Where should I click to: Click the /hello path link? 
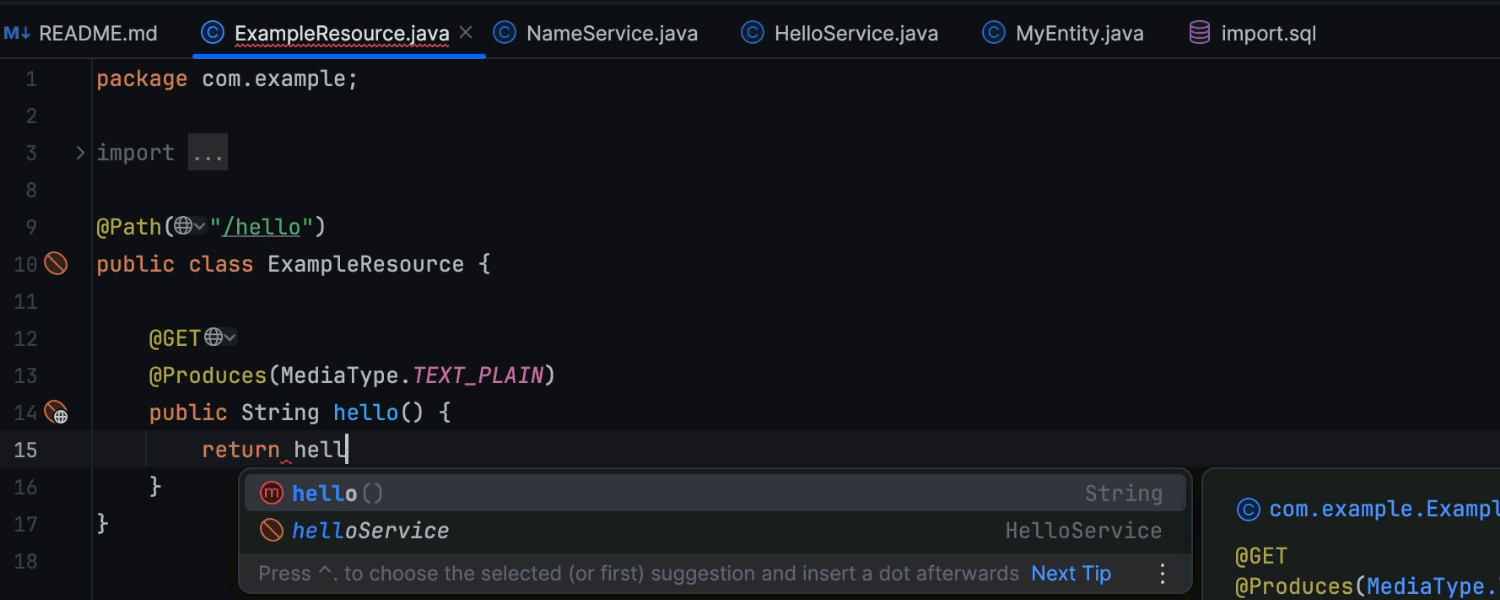pyautogui.click(x=261, y=227)
